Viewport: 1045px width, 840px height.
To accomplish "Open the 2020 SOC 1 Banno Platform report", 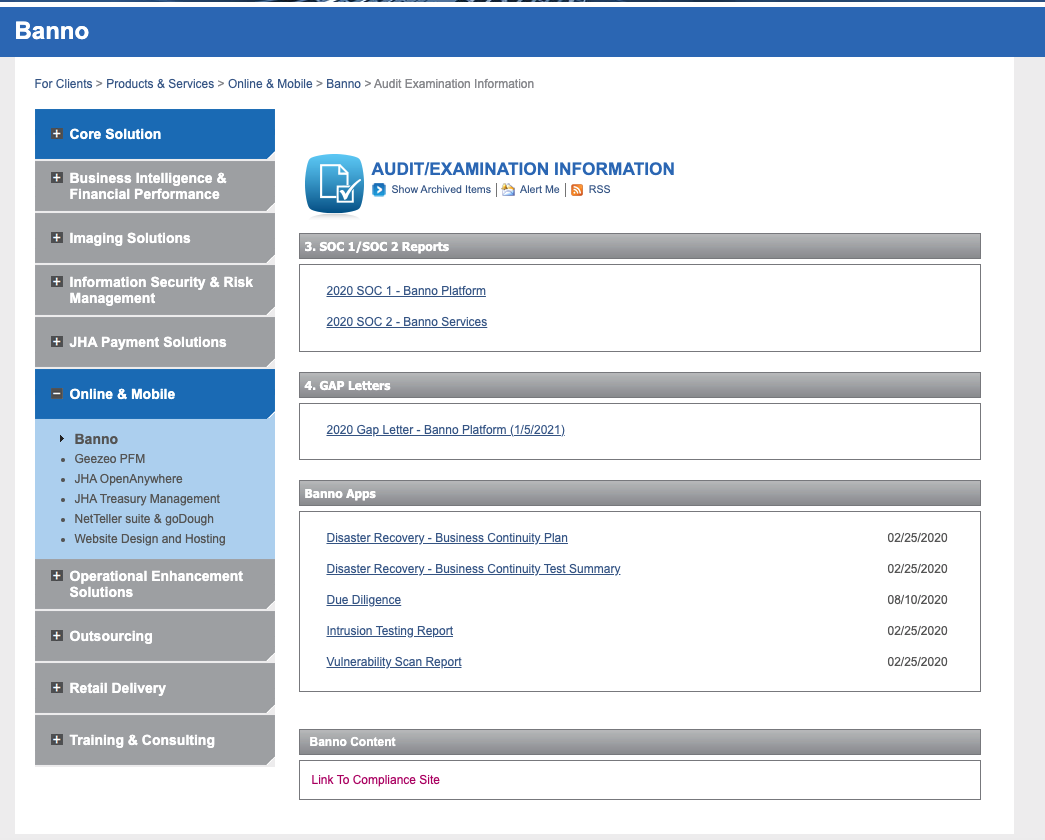I will (x=406, y=291).
